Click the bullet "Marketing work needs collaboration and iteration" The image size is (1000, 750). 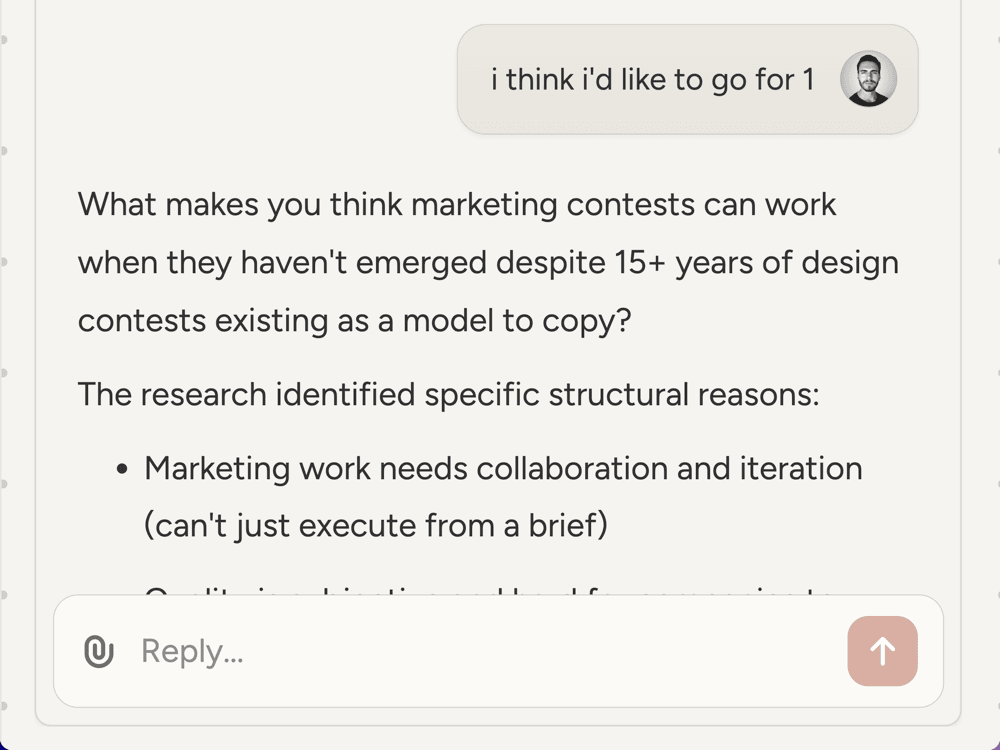503,468
